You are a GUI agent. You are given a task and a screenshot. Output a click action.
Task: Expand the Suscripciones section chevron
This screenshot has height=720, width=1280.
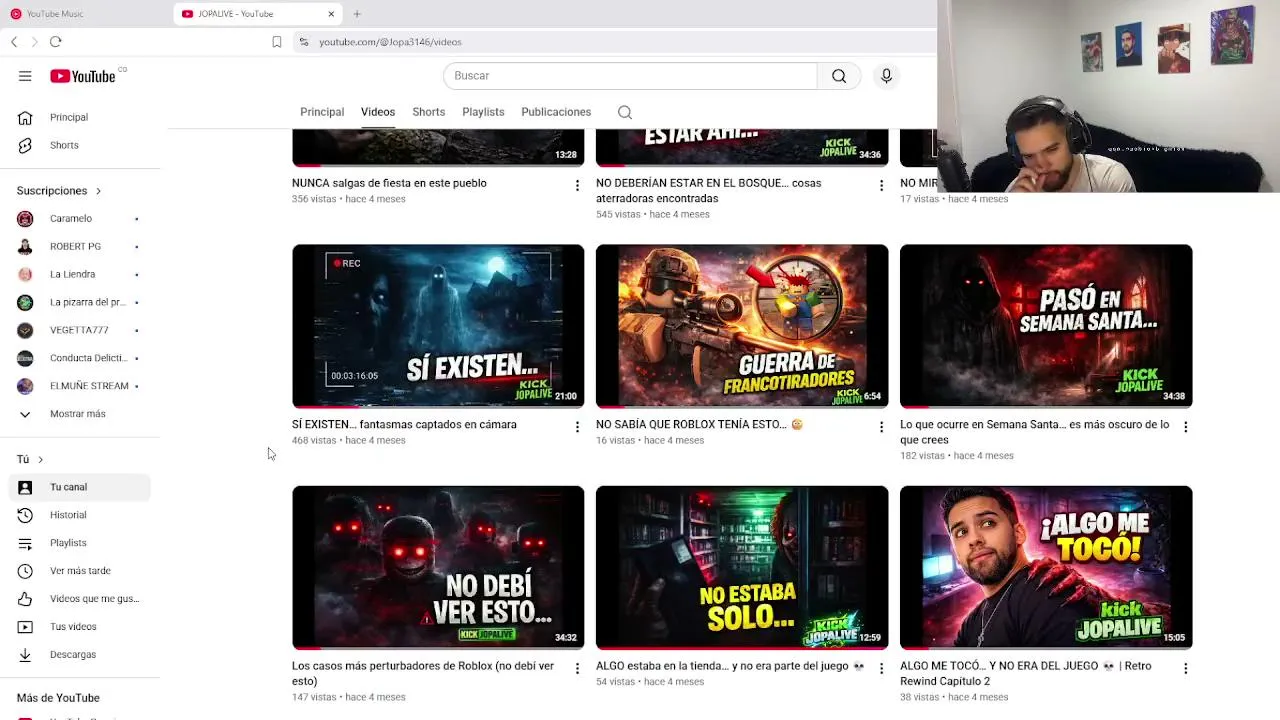[x=98, y=191]
